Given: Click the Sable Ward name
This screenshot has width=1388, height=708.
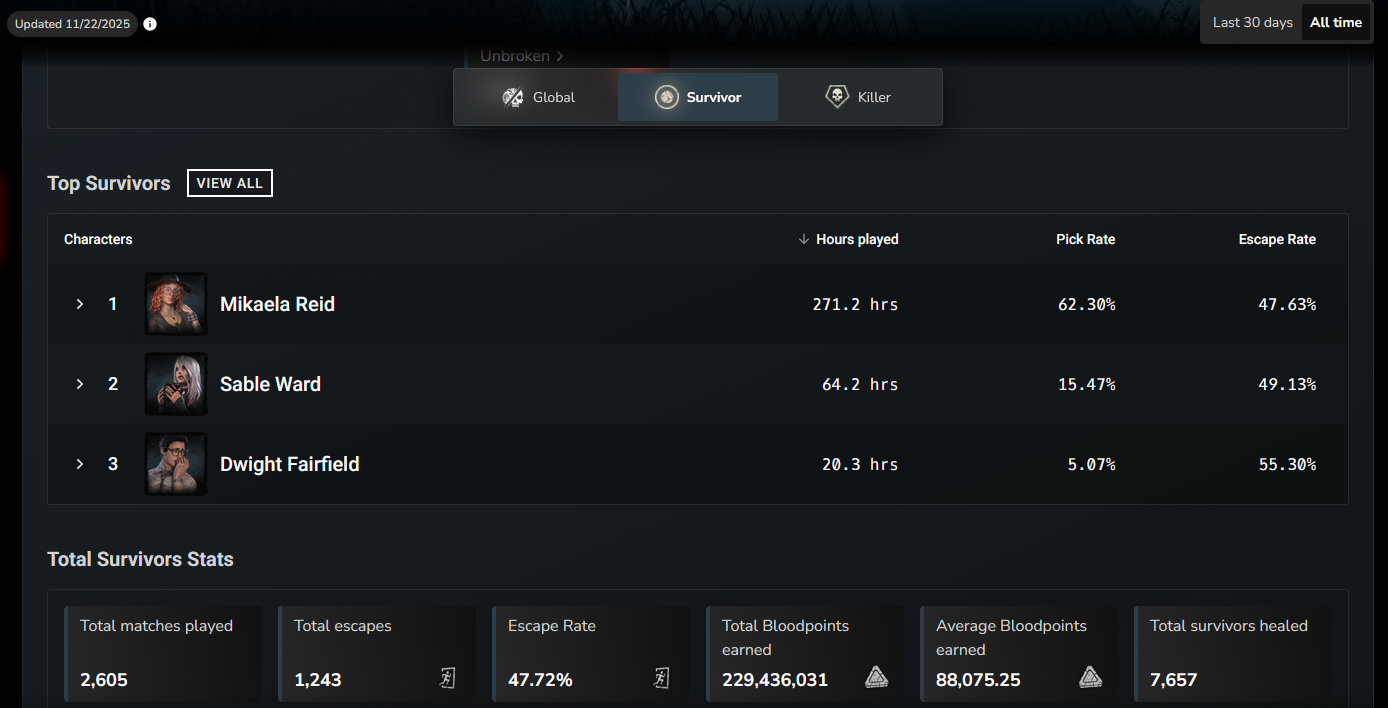Looking at the screenshot, I should coord(270,384).
